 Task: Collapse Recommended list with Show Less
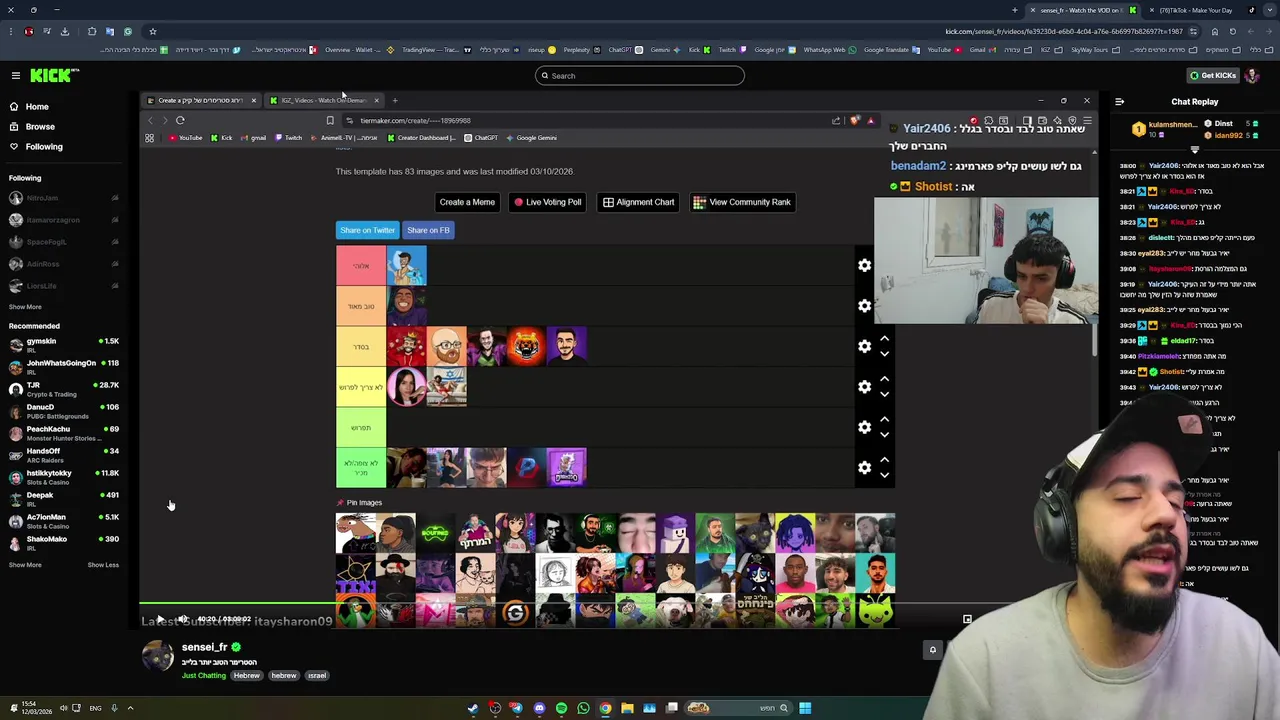click(103, 565)
